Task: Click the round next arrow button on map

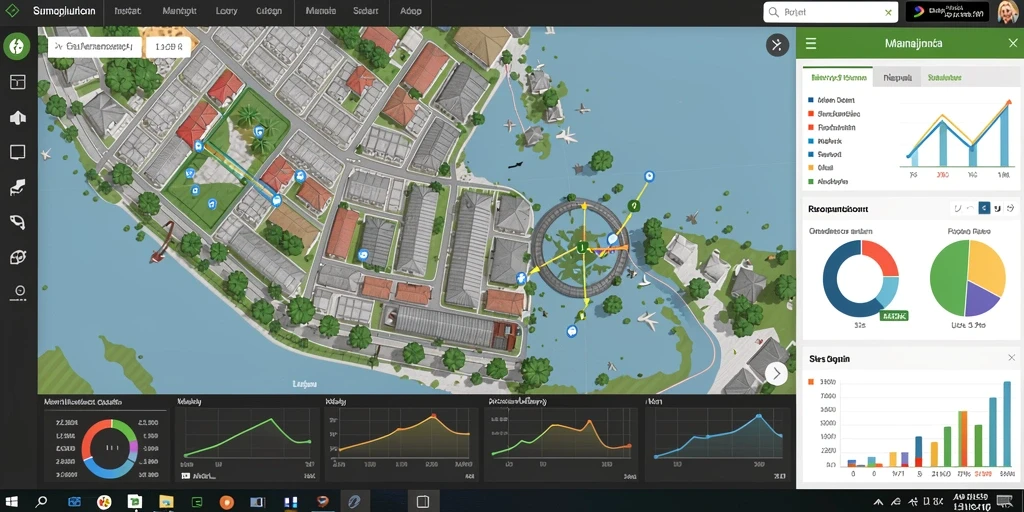Action: pyautogui.click(x=776, y=374)
